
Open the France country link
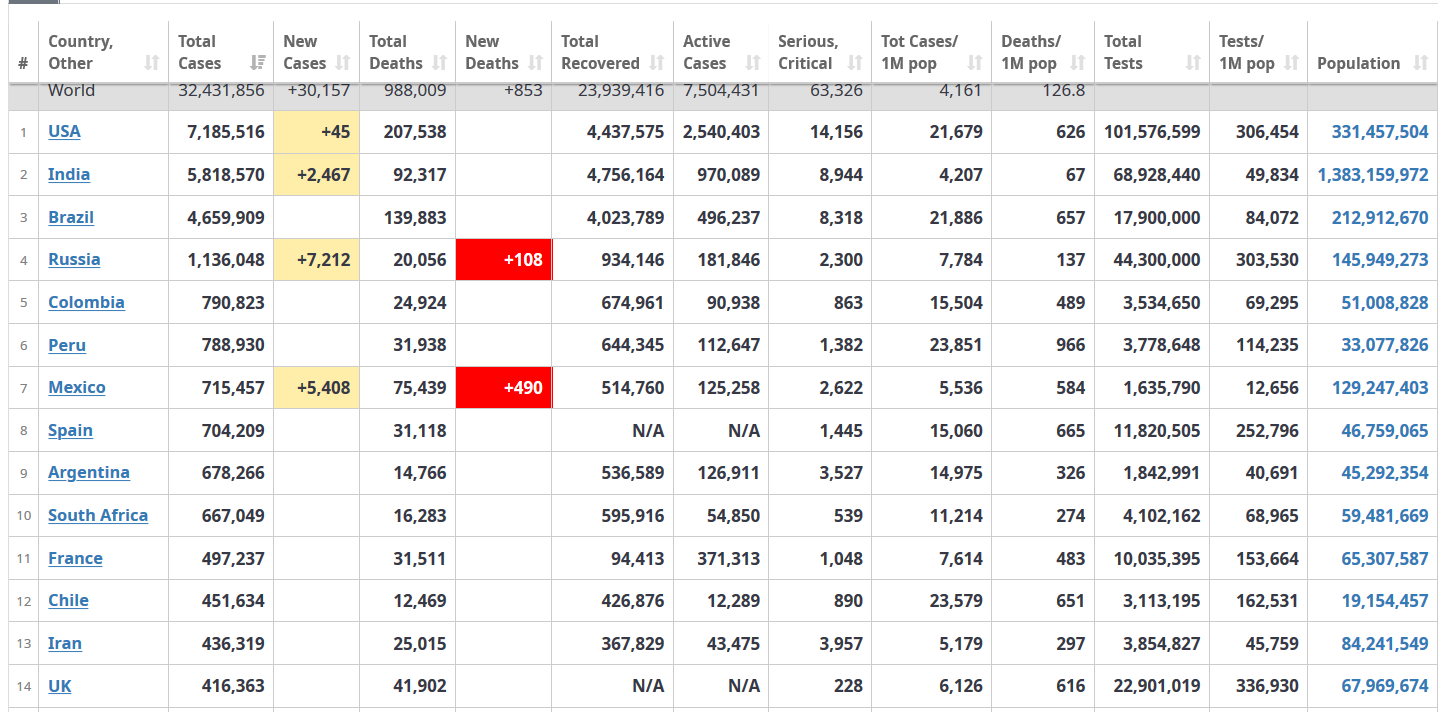tap(75, 558)
